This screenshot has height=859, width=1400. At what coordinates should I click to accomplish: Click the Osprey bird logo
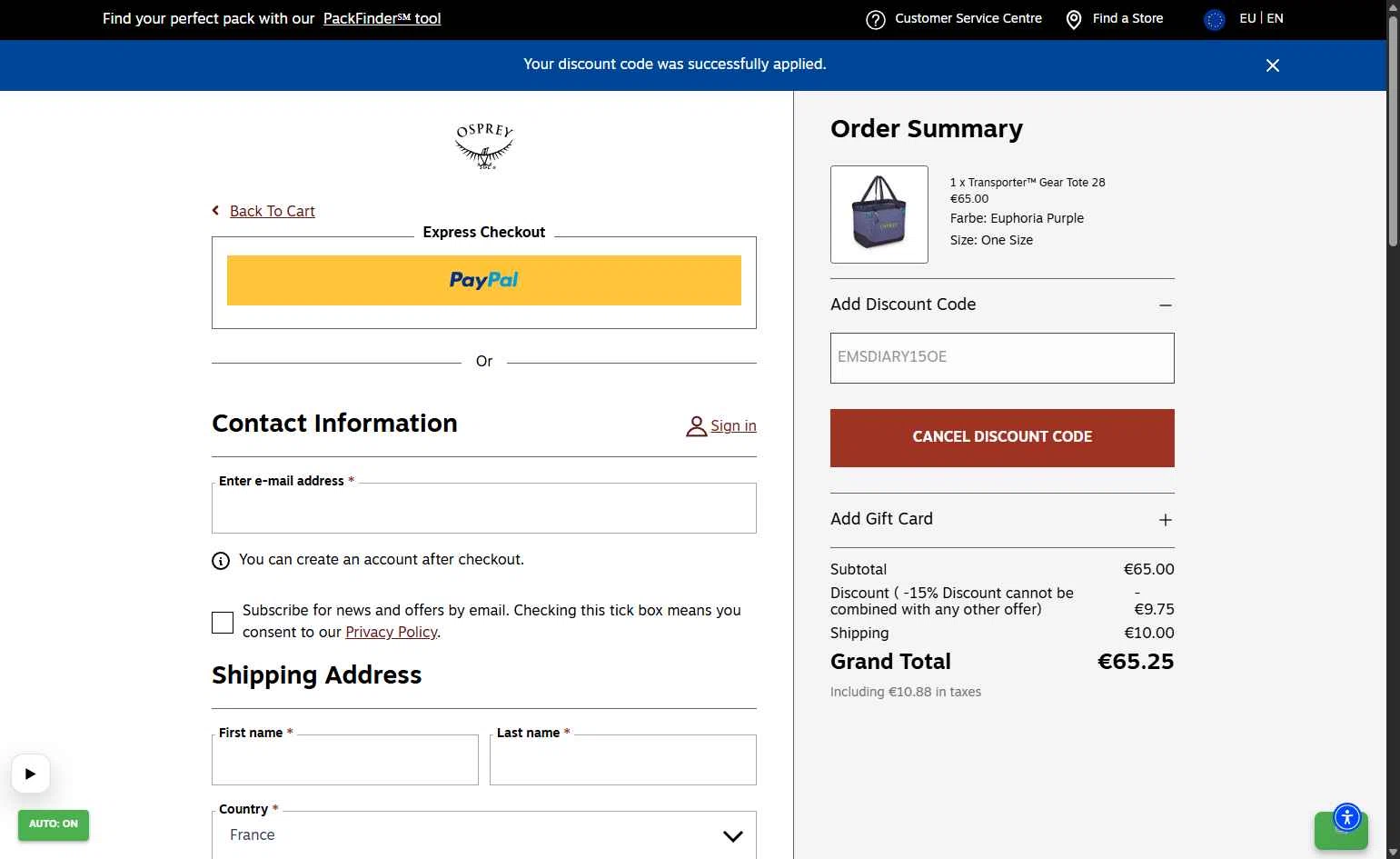tap(484, 146)
